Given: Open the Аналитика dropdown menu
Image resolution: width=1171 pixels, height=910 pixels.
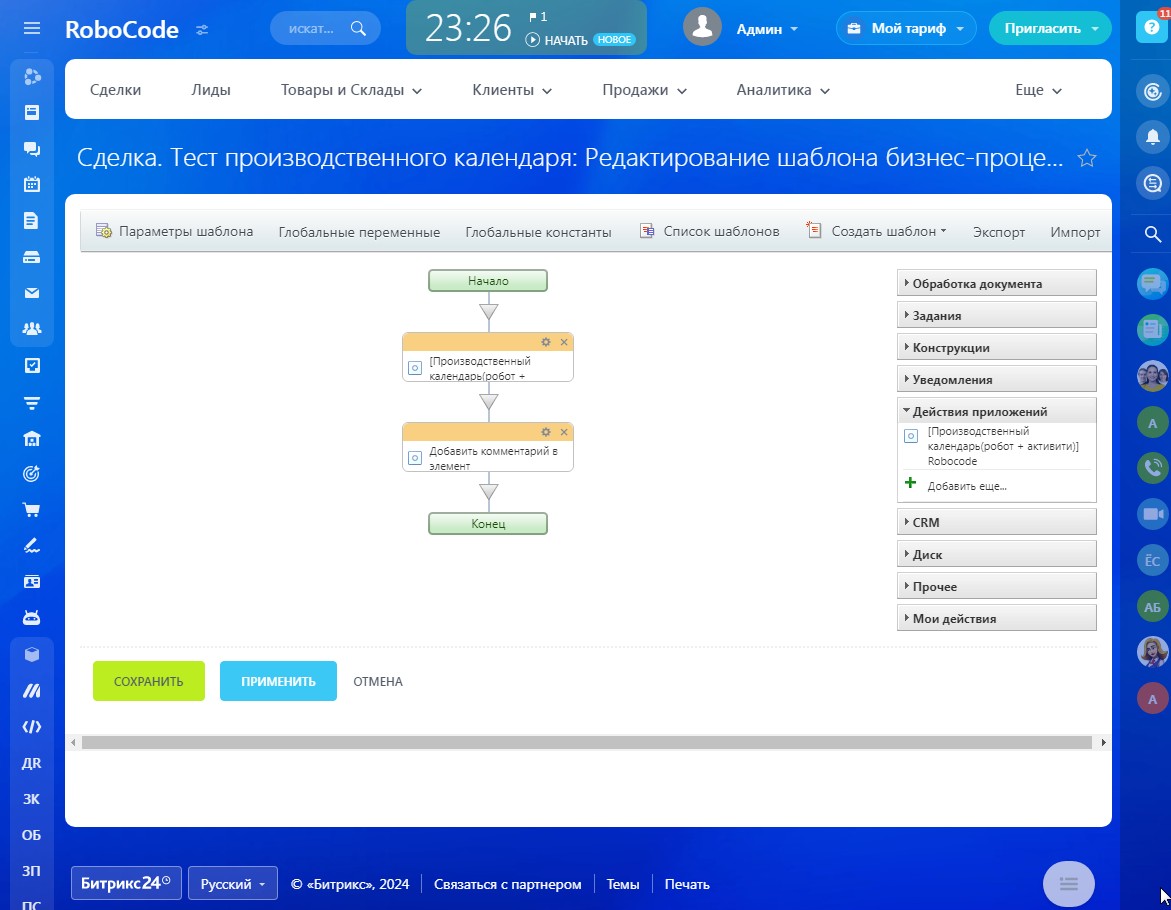Looking at the screenshot, I should 783,90.
